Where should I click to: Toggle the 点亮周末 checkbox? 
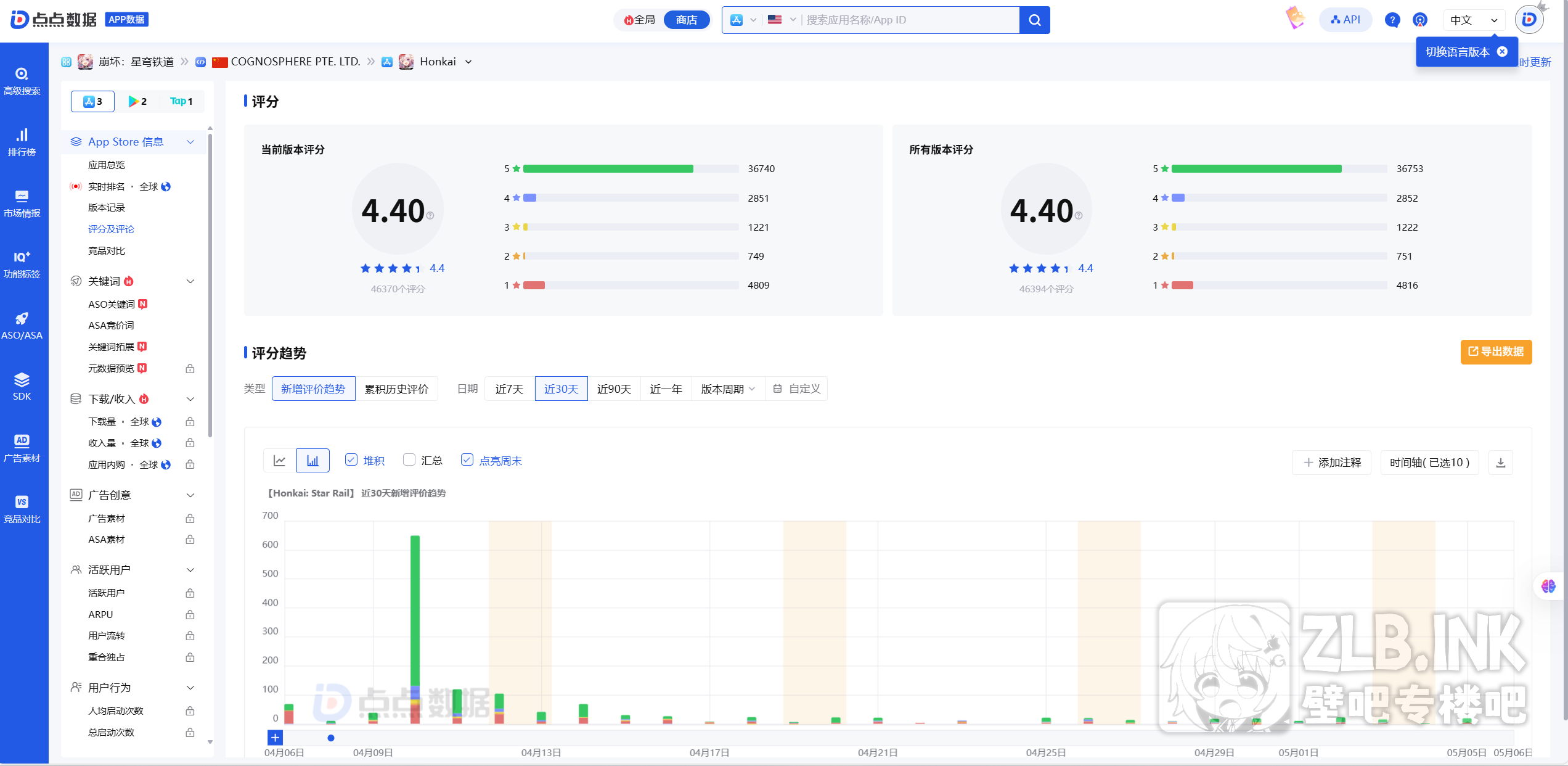coord(467,460)
